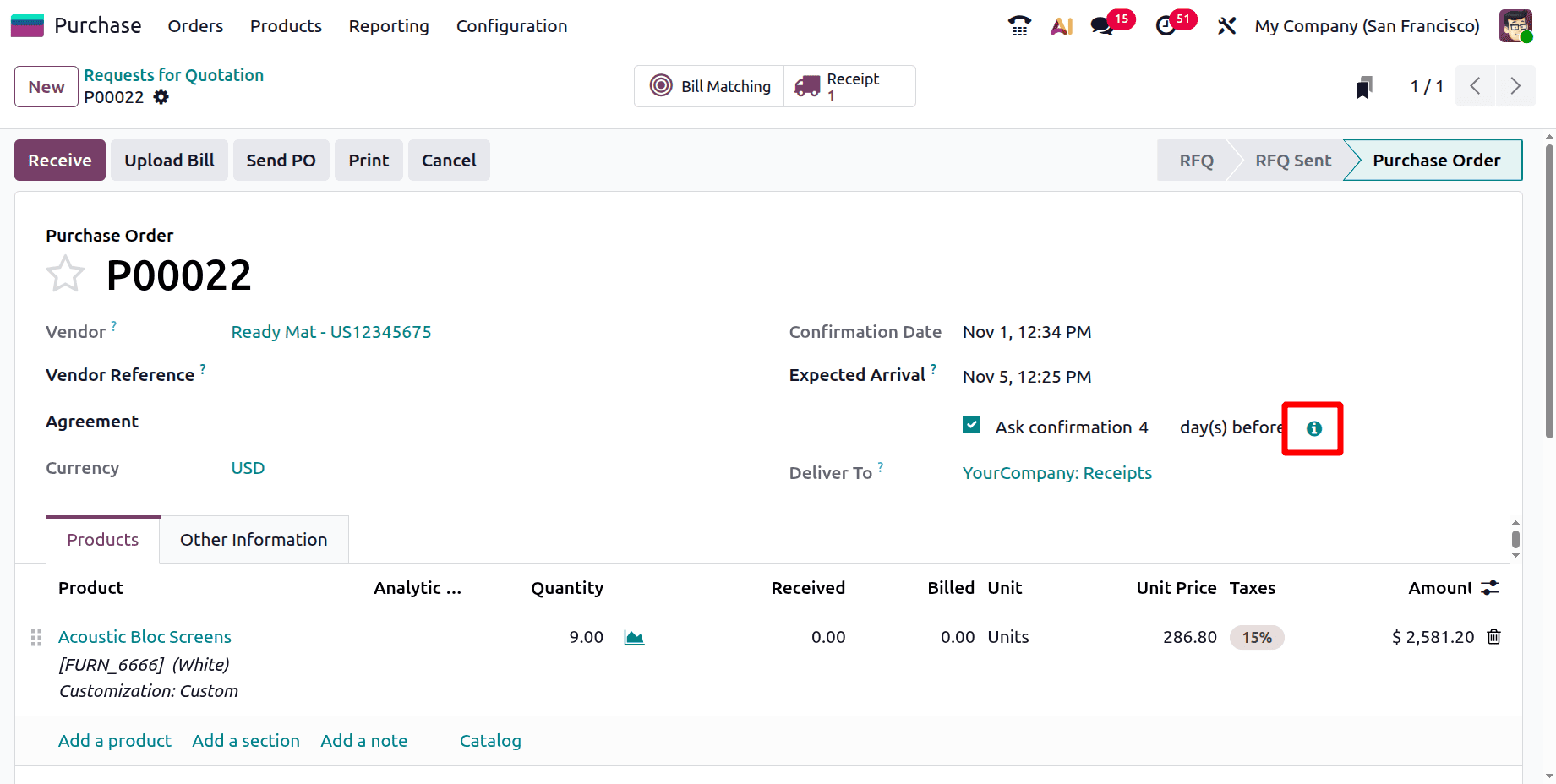View forecast graph for Acoustic Bloc Screens

coord(634,637)
